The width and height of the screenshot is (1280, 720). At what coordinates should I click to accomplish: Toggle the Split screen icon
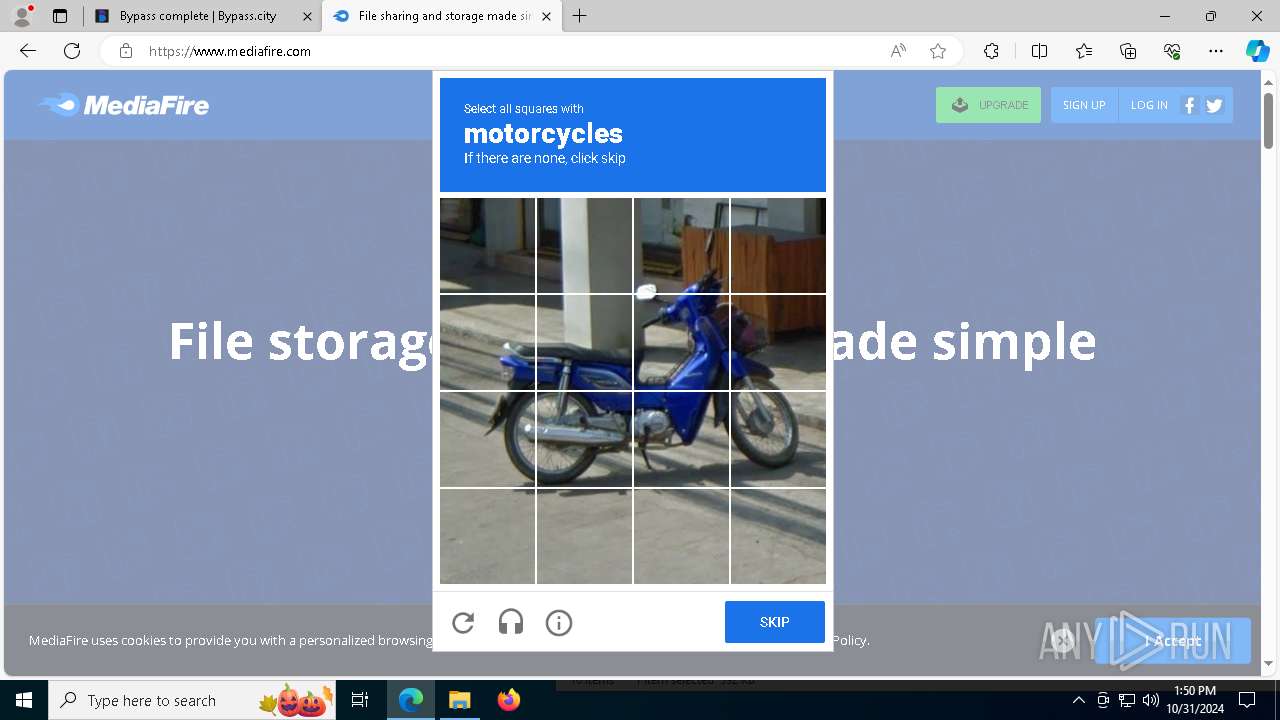pyautogui.click(x=1039, y=51)
